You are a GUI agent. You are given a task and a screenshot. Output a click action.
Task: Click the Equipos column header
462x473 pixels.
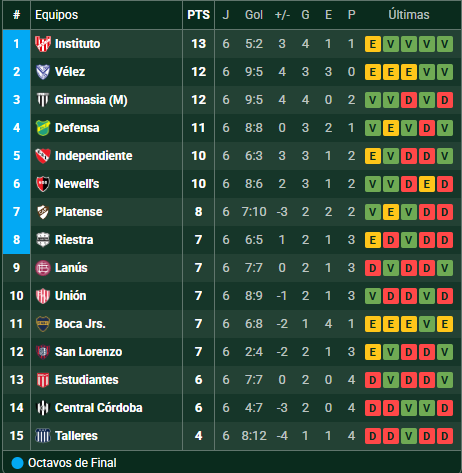pyautogui.click(x=56, y=15)
